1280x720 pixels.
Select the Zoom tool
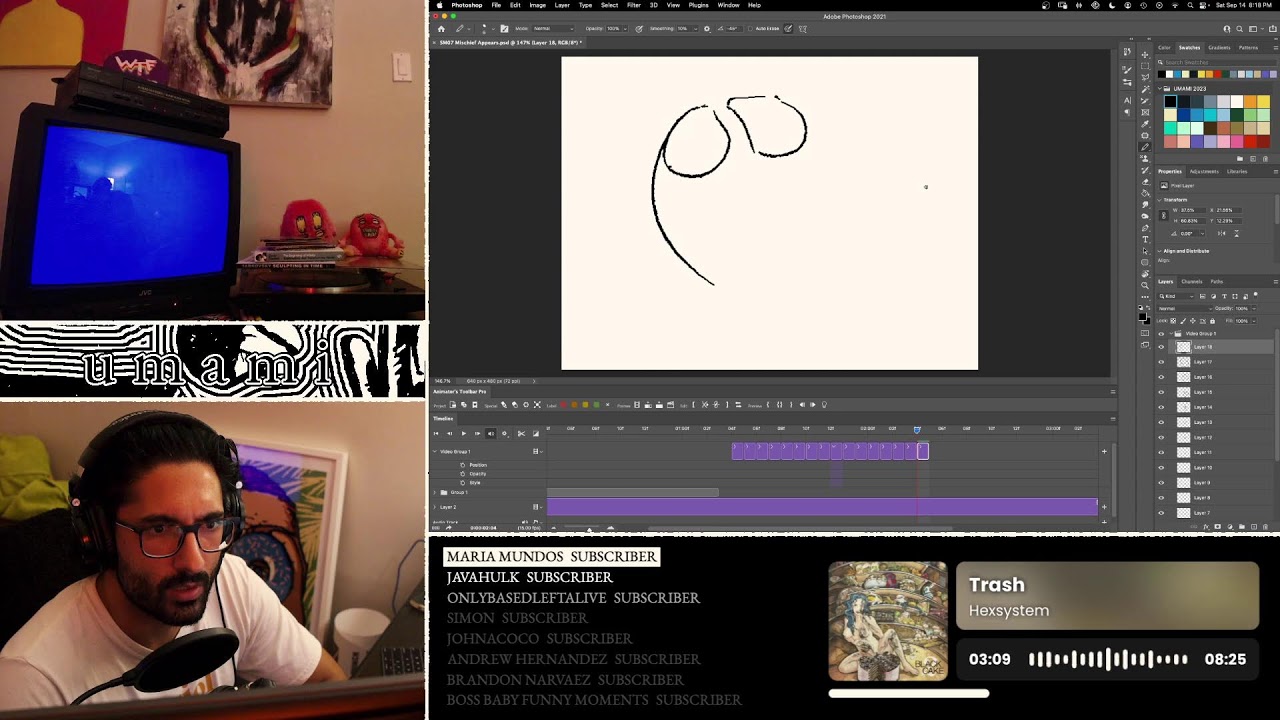coord(1145,284)
